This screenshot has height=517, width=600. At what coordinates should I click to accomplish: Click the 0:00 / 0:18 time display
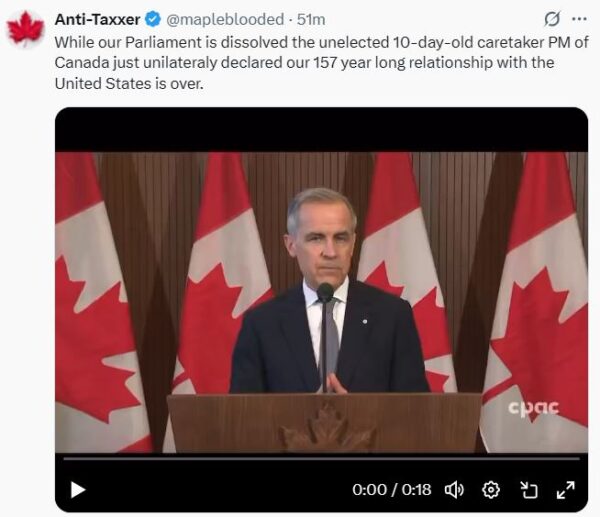(392, 489)
